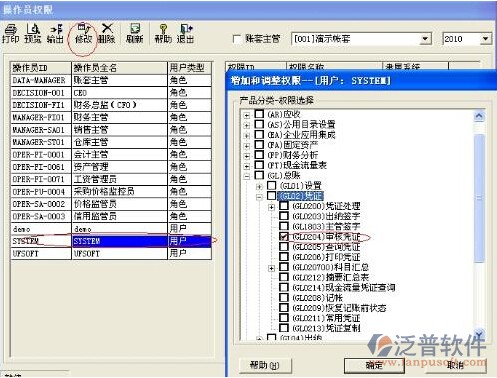Uncheck the (GL0204)审核凭证 permission

pos(284,236)
